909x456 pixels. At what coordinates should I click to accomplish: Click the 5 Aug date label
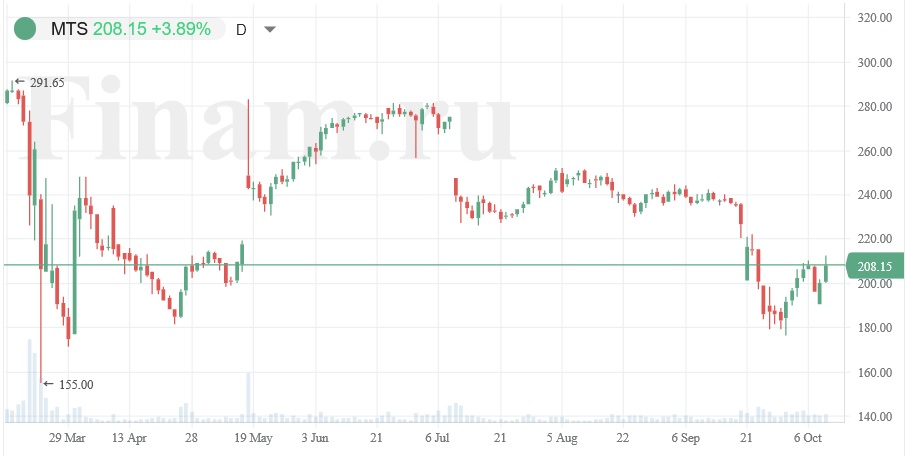click(x=561, y=438)
